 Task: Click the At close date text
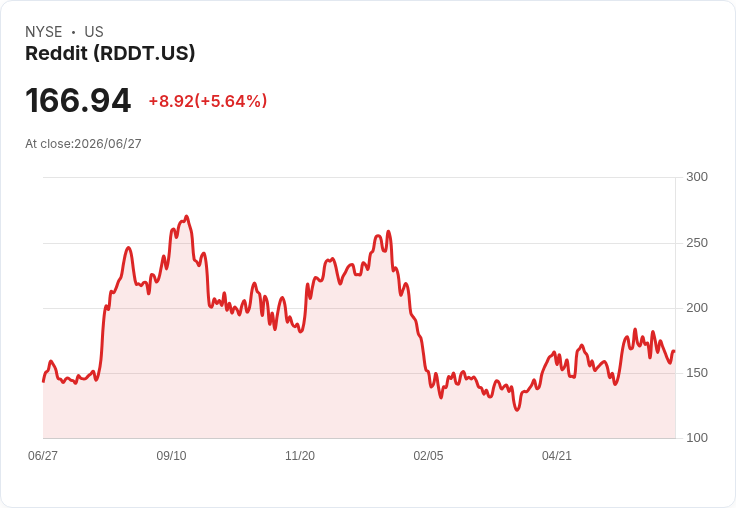click(83, 144)
